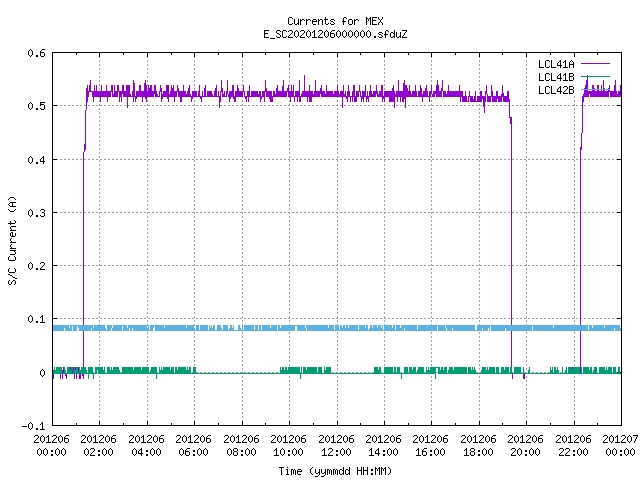Click the 'Time (yymmdd HH:MM)' x-axis label

[x=335, y=471]
